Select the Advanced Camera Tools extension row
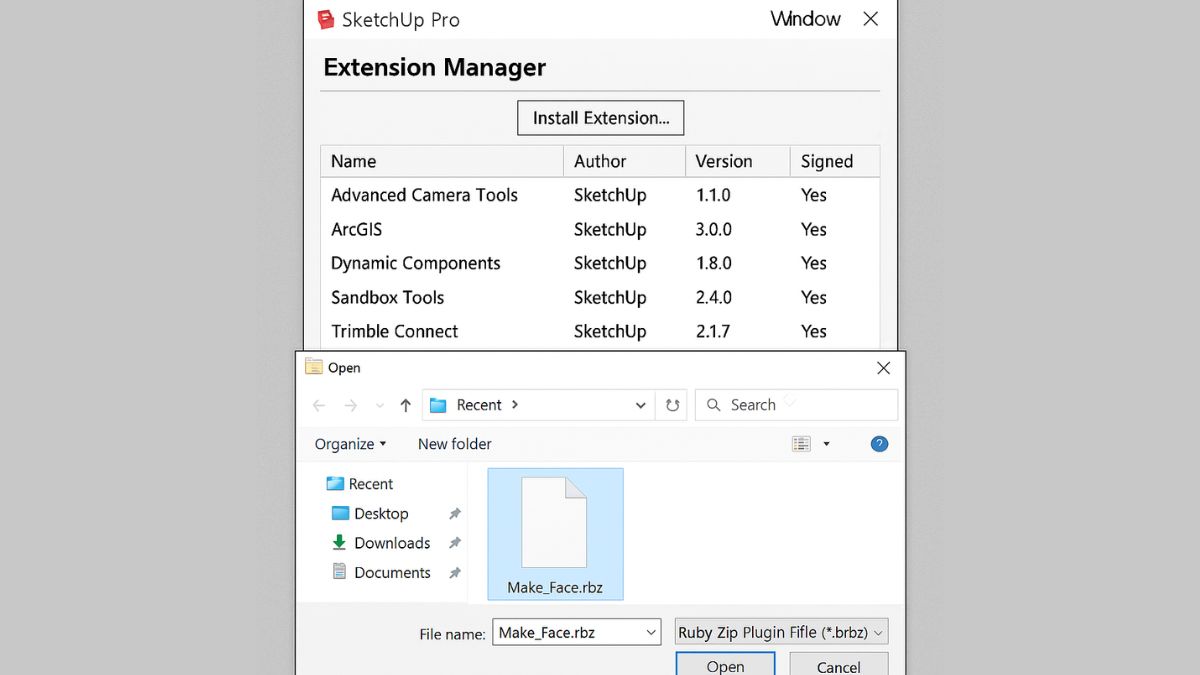This screenshot has height=675, width=1200. click(x=600, y=195)
